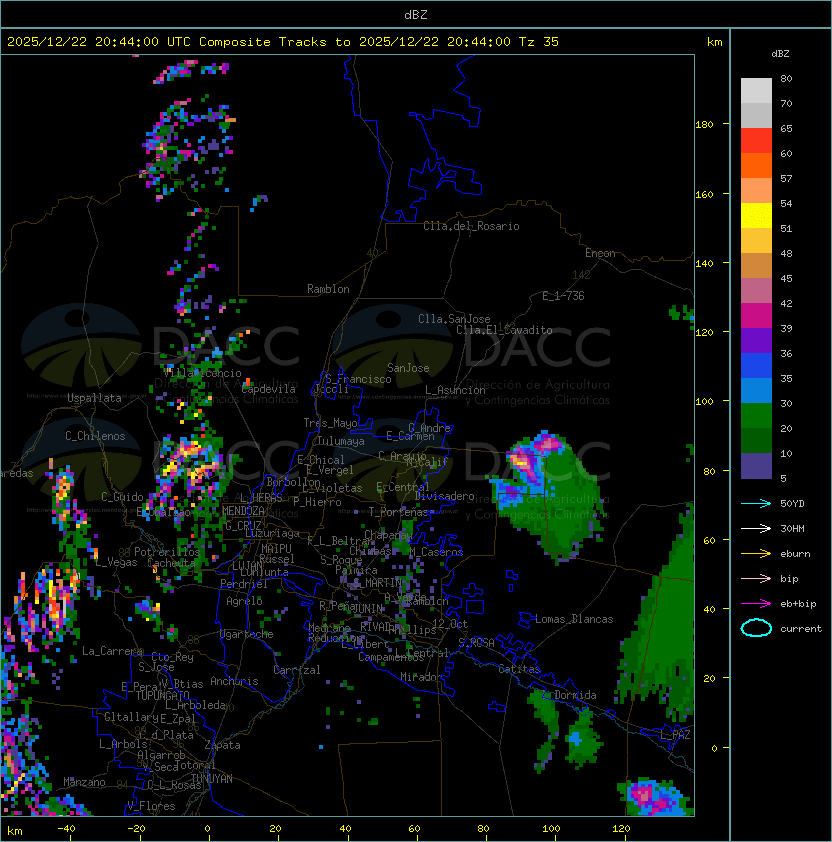Click the 'Dormida' map label
The height and width of the screenshot is (842, 832).
coord(575,695)
